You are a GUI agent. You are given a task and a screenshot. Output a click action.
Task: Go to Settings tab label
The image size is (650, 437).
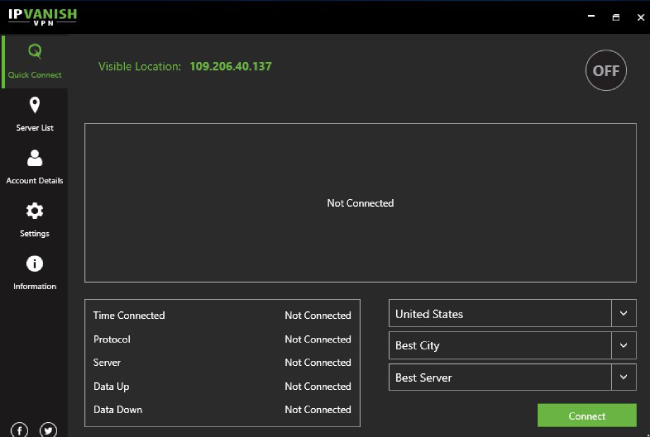34,233
